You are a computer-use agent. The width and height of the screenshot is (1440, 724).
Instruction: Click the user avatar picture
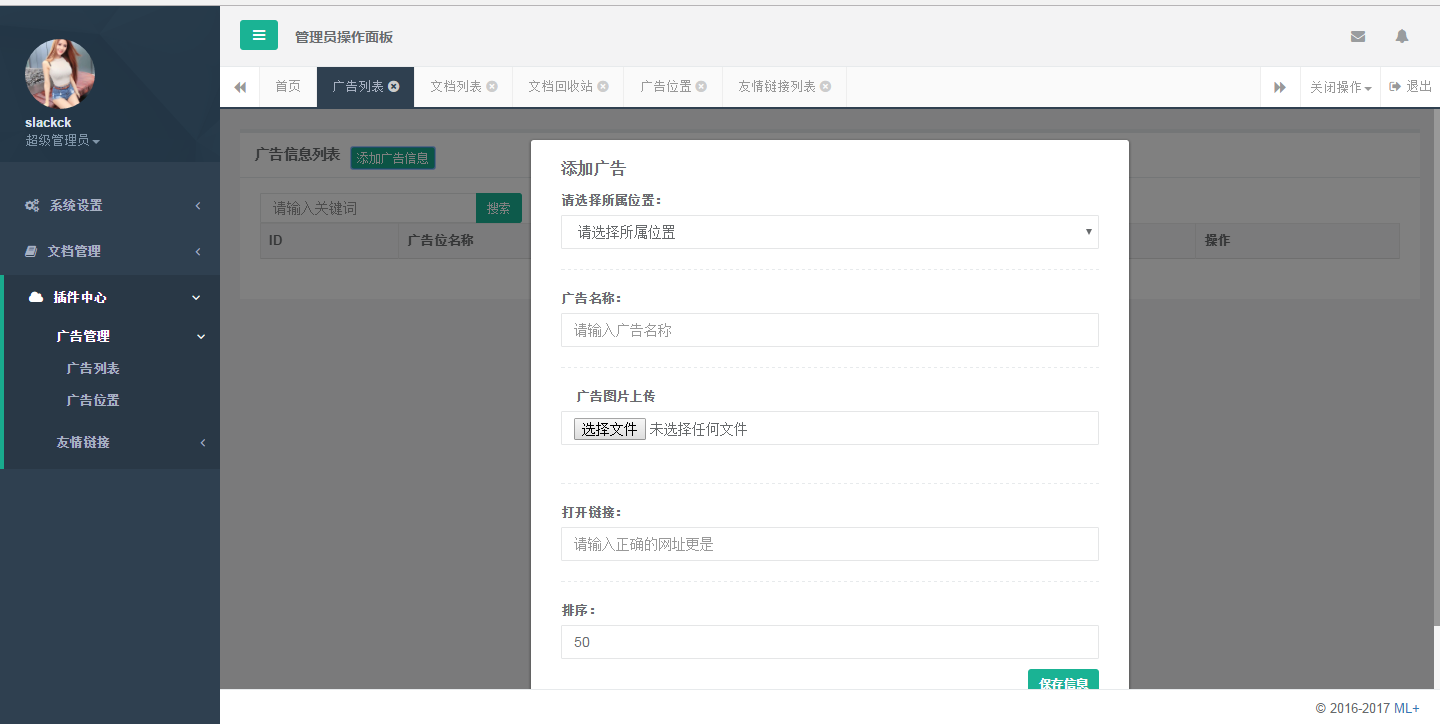point(60,74)
